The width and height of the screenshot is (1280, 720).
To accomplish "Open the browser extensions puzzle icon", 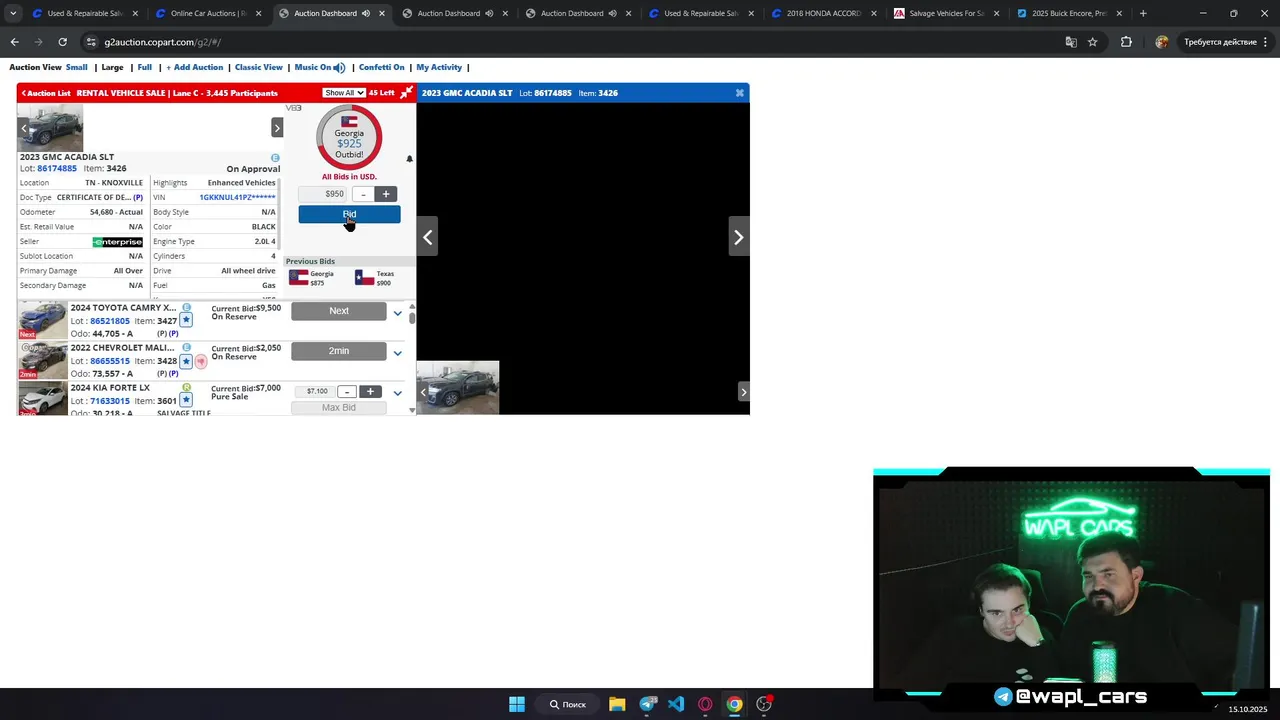I will click(1126, 42).
